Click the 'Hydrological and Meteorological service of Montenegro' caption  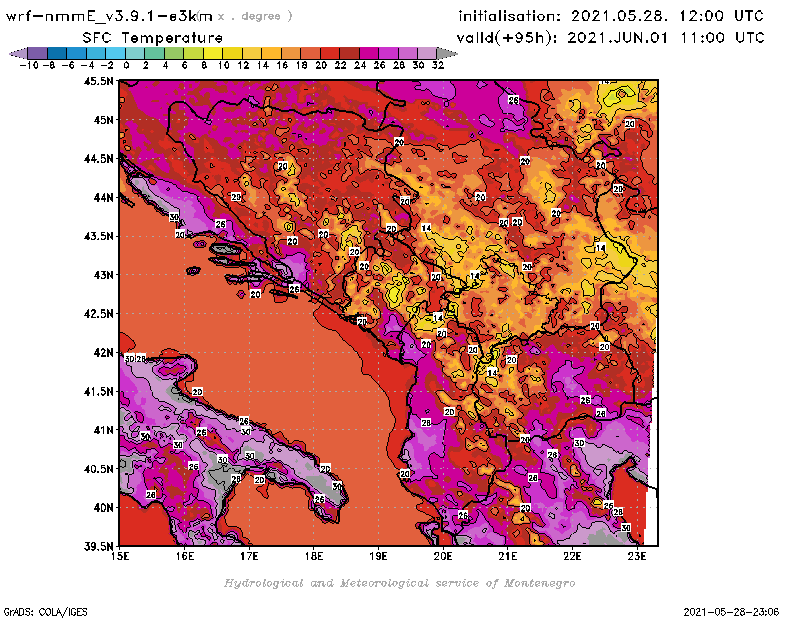coord(399,583)
